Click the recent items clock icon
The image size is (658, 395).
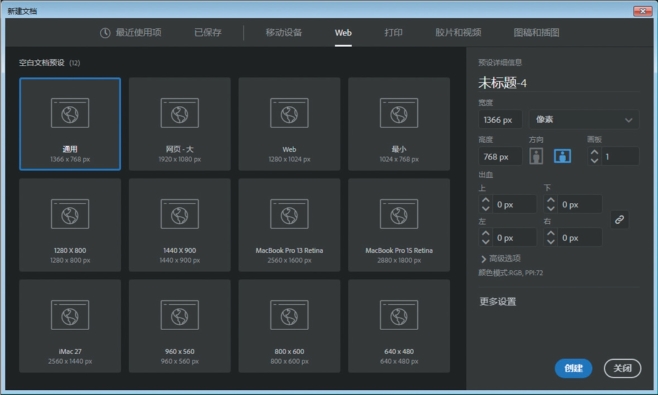point(105,33)
